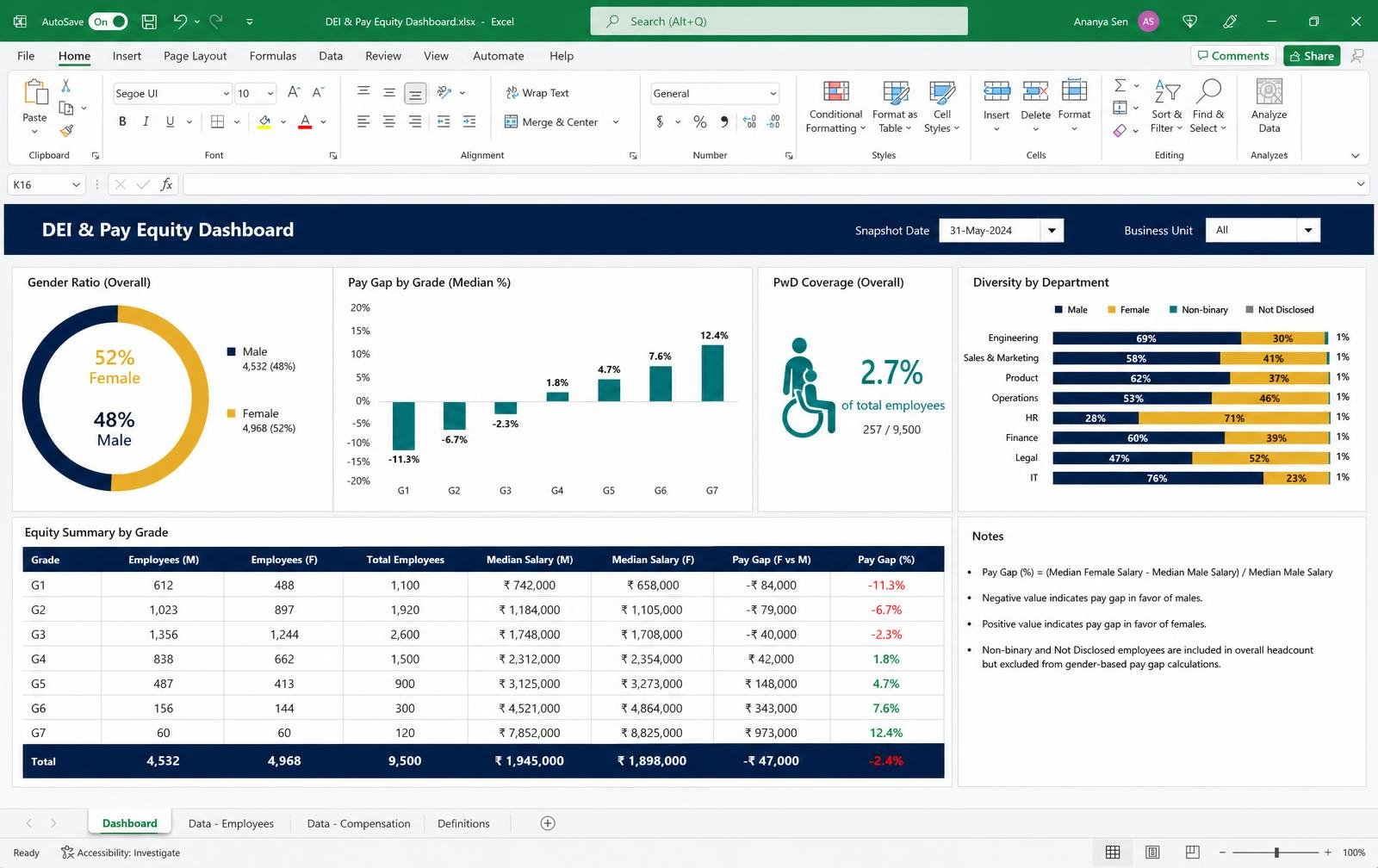Screen dimensions: 1378x868
Task: Click the add new sheet plus icon
Action: [x=548, y=823]
